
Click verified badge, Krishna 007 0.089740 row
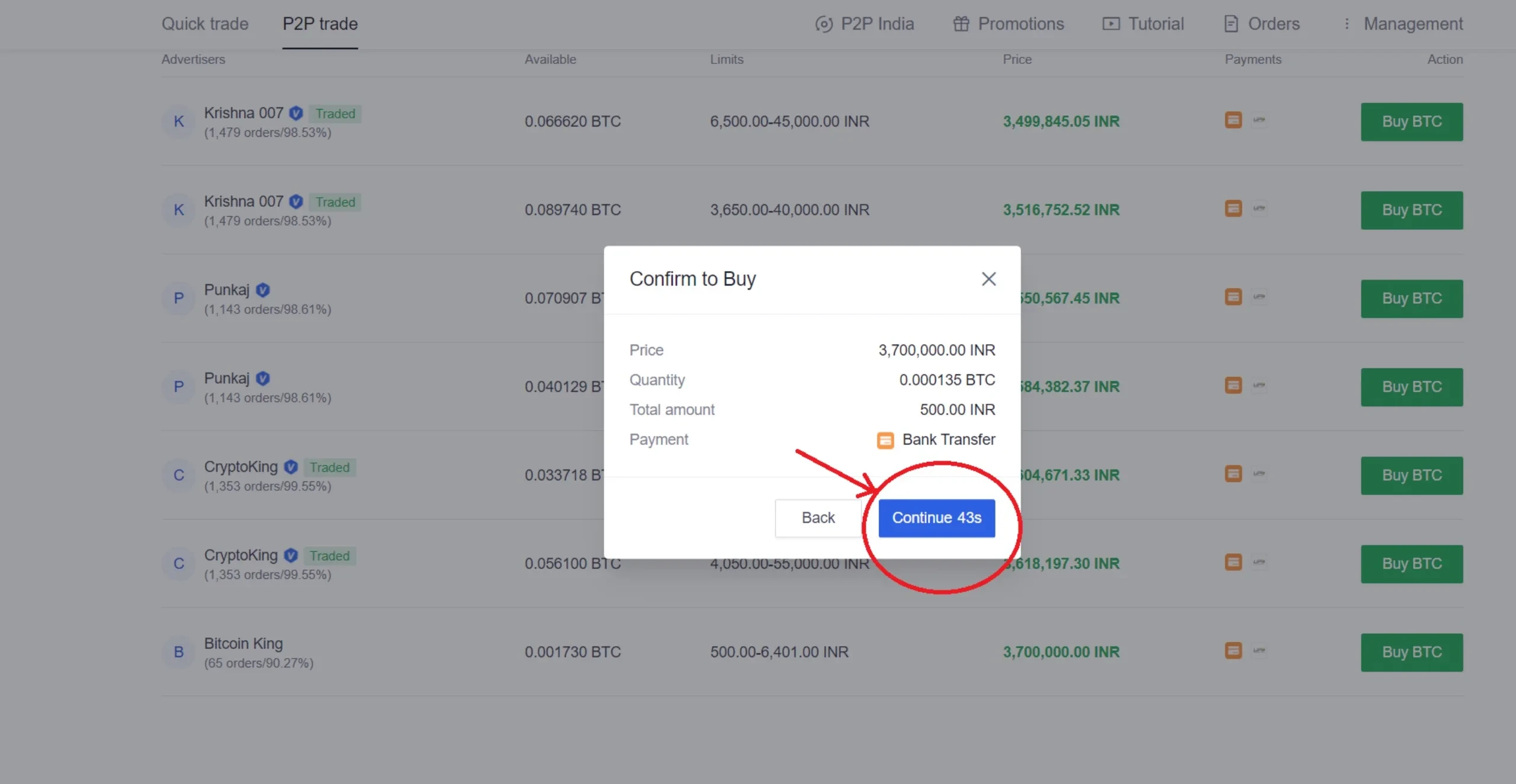point(296,201)
